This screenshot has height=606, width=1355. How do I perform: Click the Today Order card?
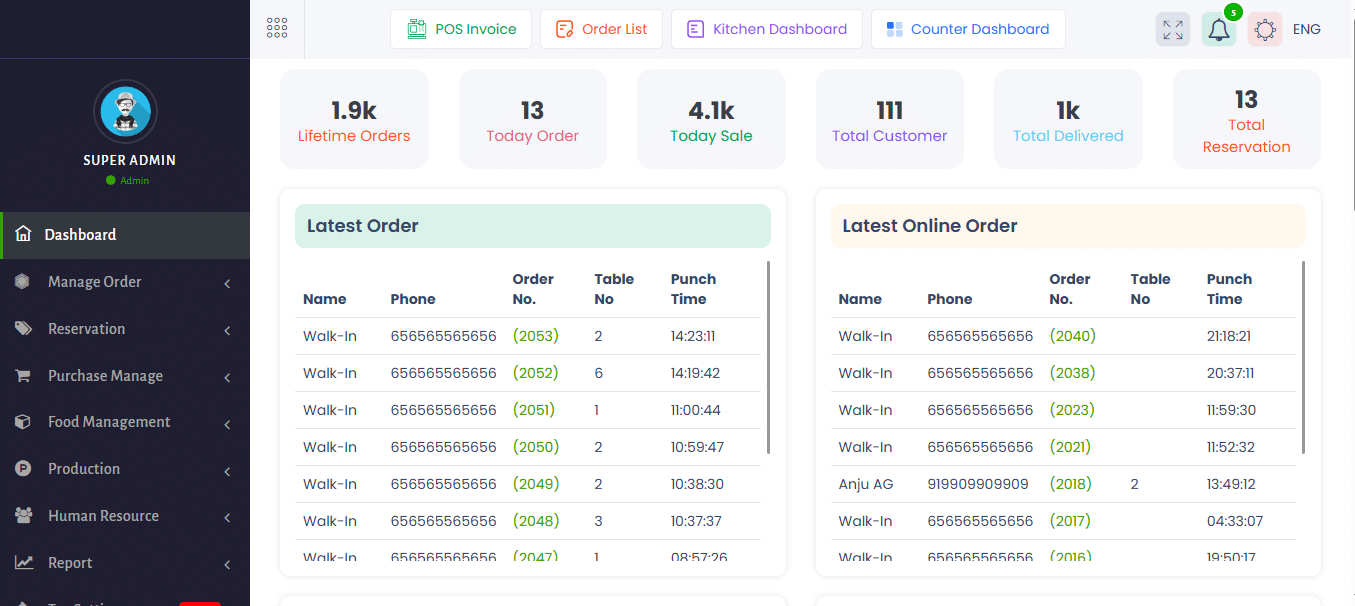[533, 119]
